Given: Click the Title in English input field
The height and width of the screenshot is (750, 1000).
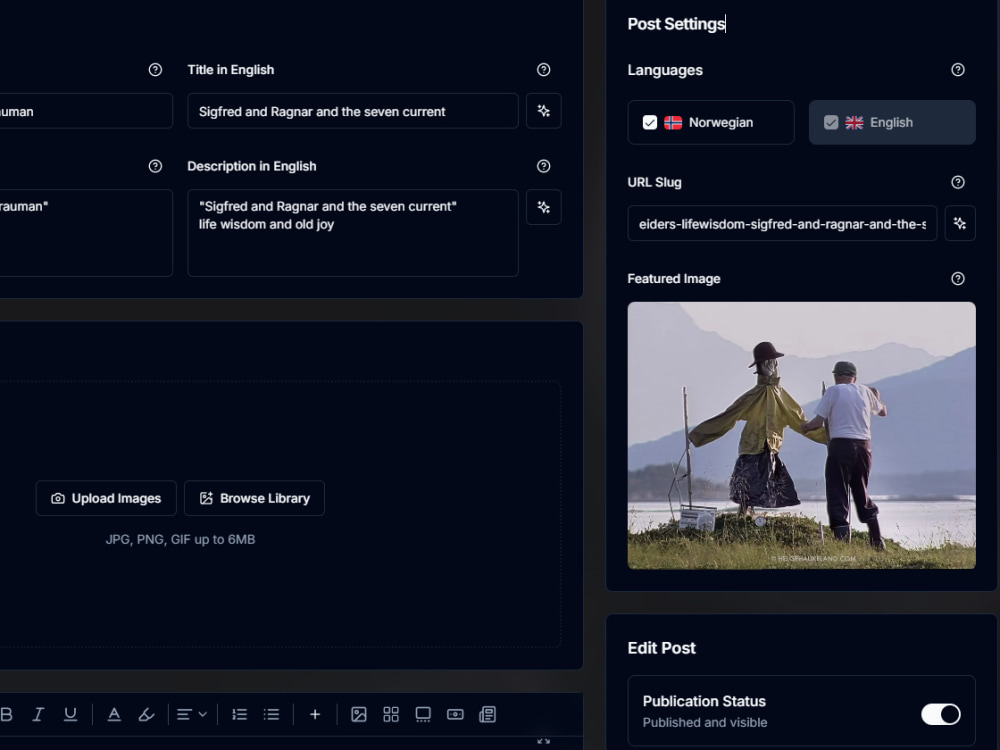Looking at the screenshot, I should point(353,111).
